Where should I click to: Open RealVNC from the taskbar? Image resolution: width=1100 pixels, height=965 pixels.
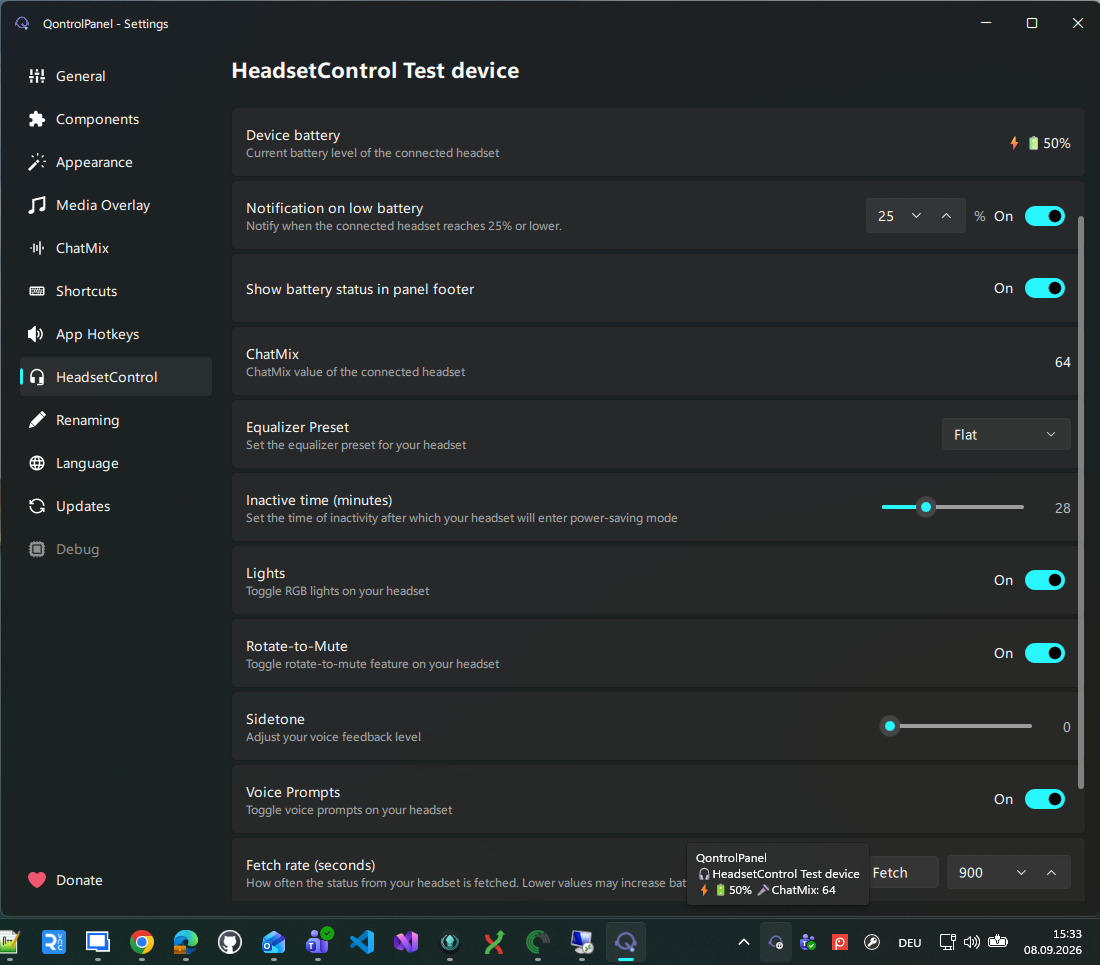[54, 942]
